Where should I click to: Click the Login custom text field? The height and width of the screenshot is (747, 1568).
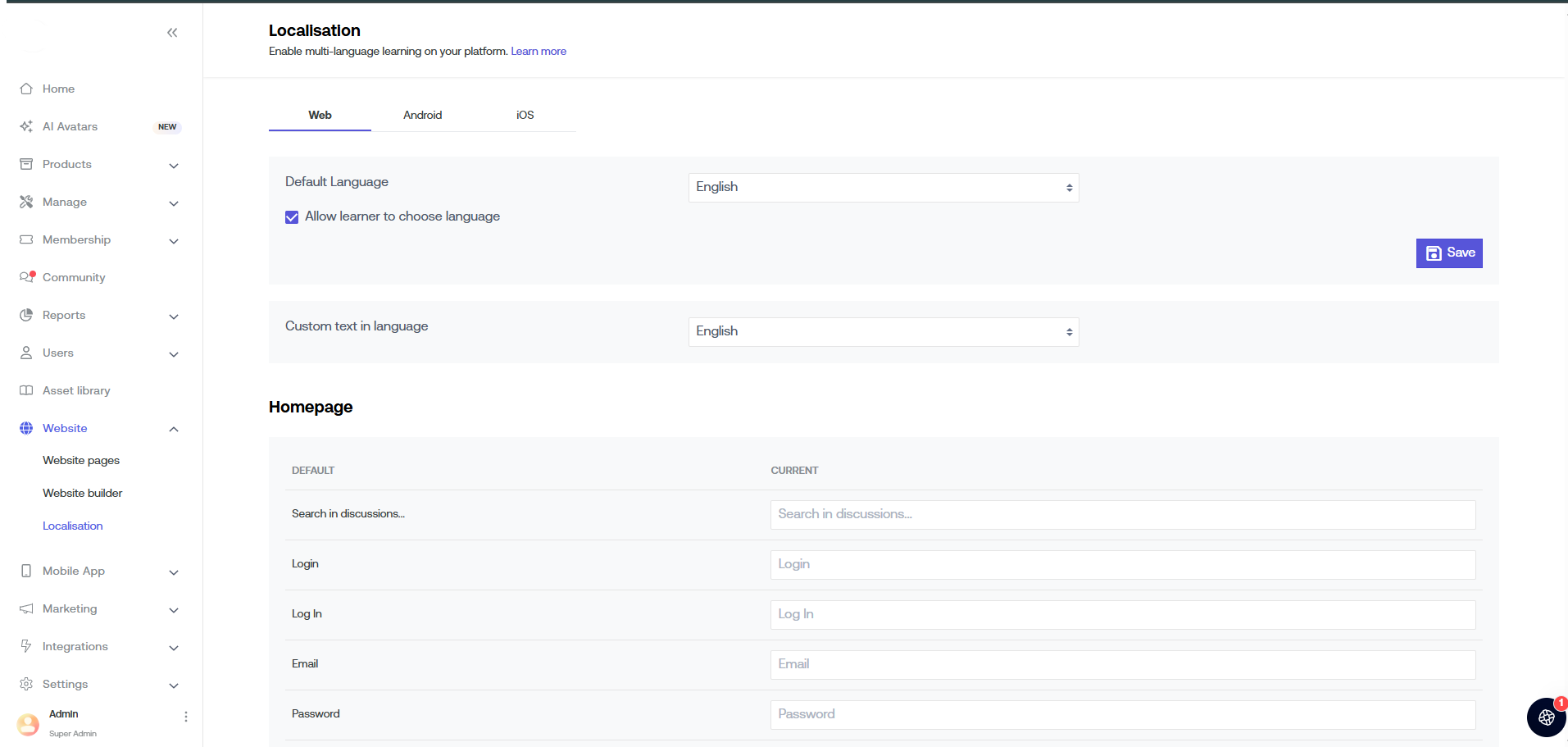1122,565
